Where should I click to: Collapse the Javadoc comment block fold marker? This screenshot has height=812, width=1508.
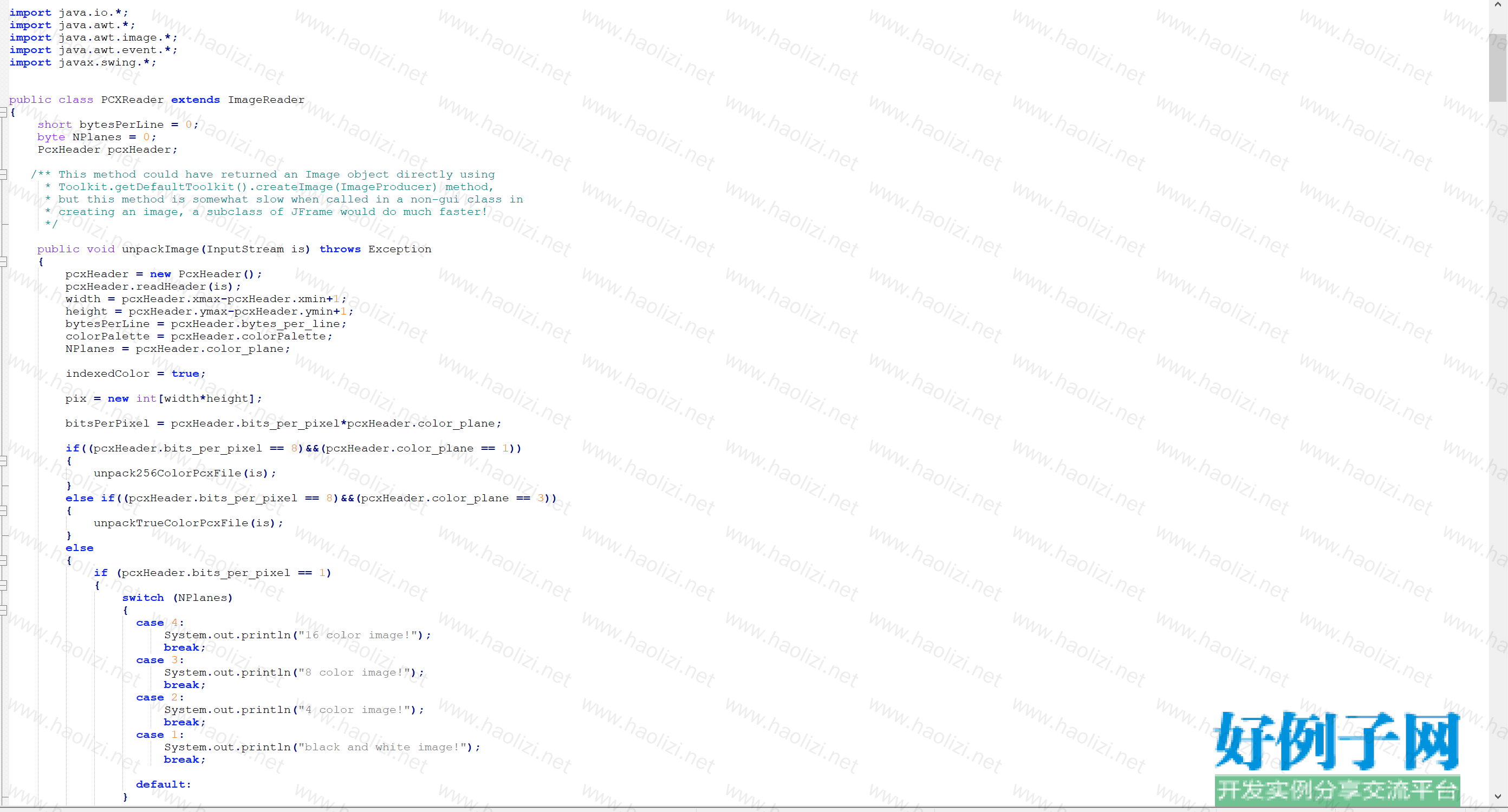click(3, 174)
